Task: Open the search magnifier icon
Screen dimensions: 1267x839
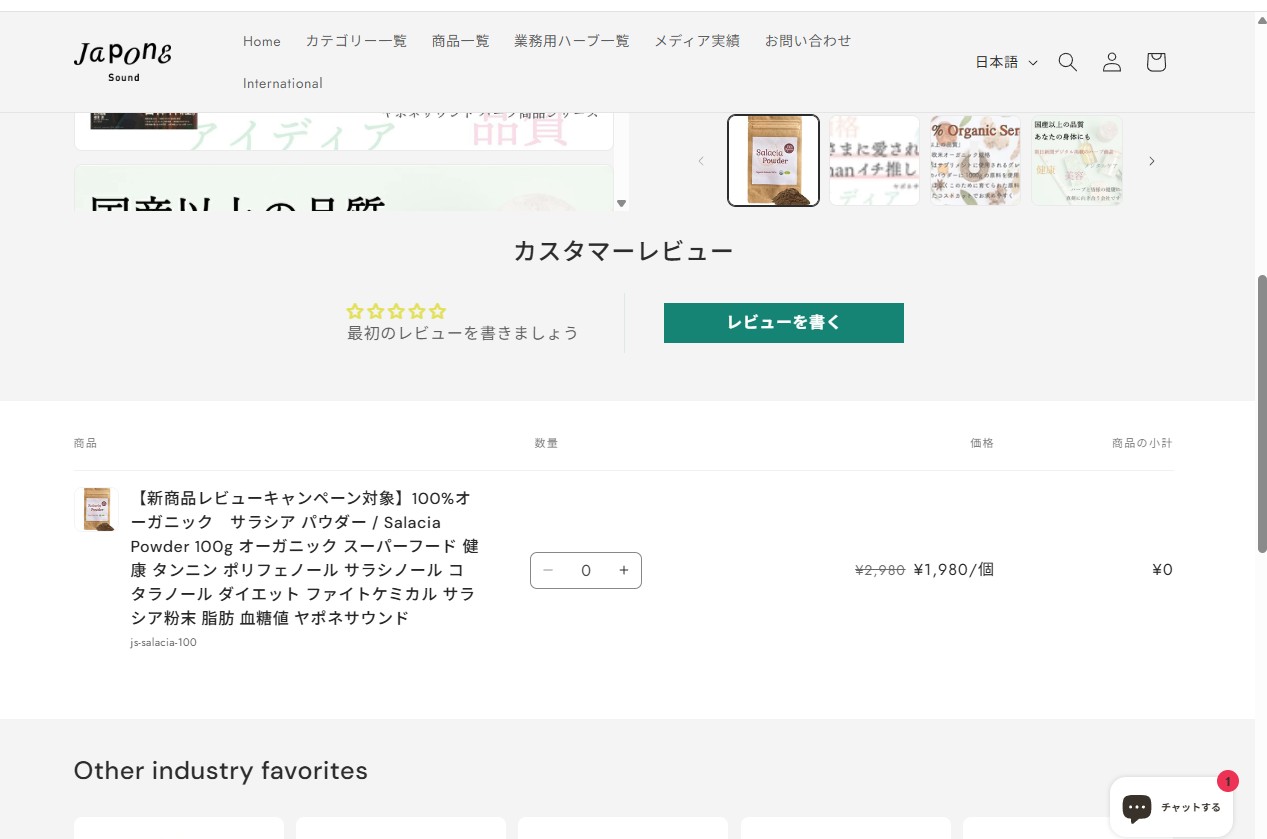Action: (1068, 62)
